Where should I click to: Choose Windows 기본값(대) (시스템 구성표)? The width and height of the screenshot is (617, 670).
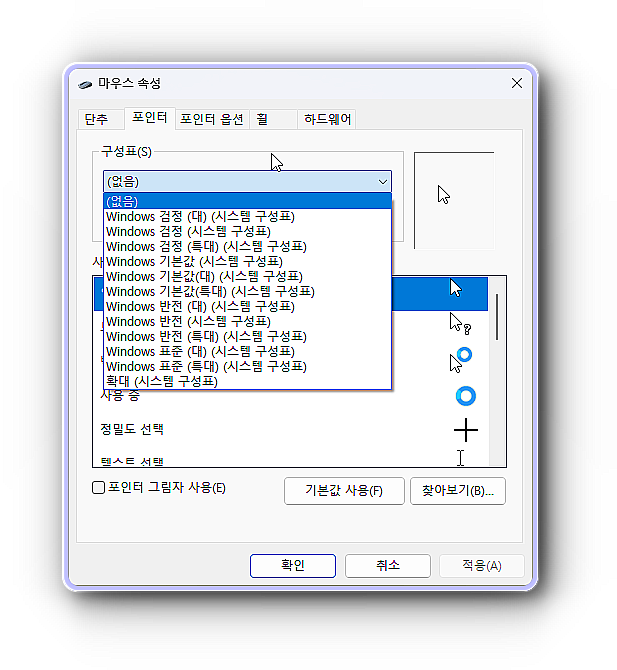[247, 276]
